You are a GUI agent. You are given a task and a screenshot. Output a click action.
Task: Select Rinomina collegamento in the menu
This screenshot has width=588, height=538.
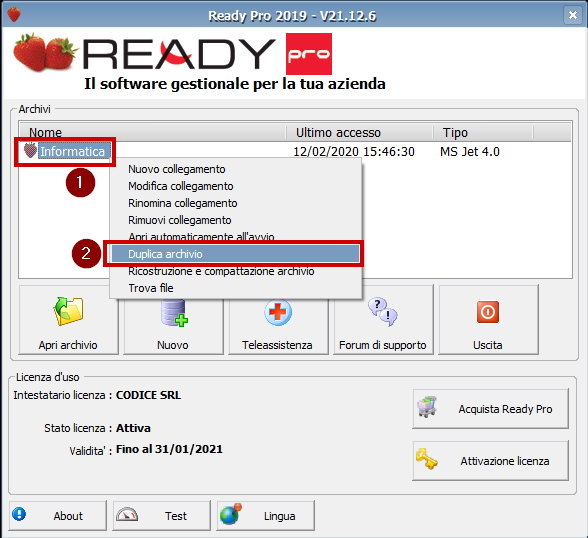(x=183, y=203)
